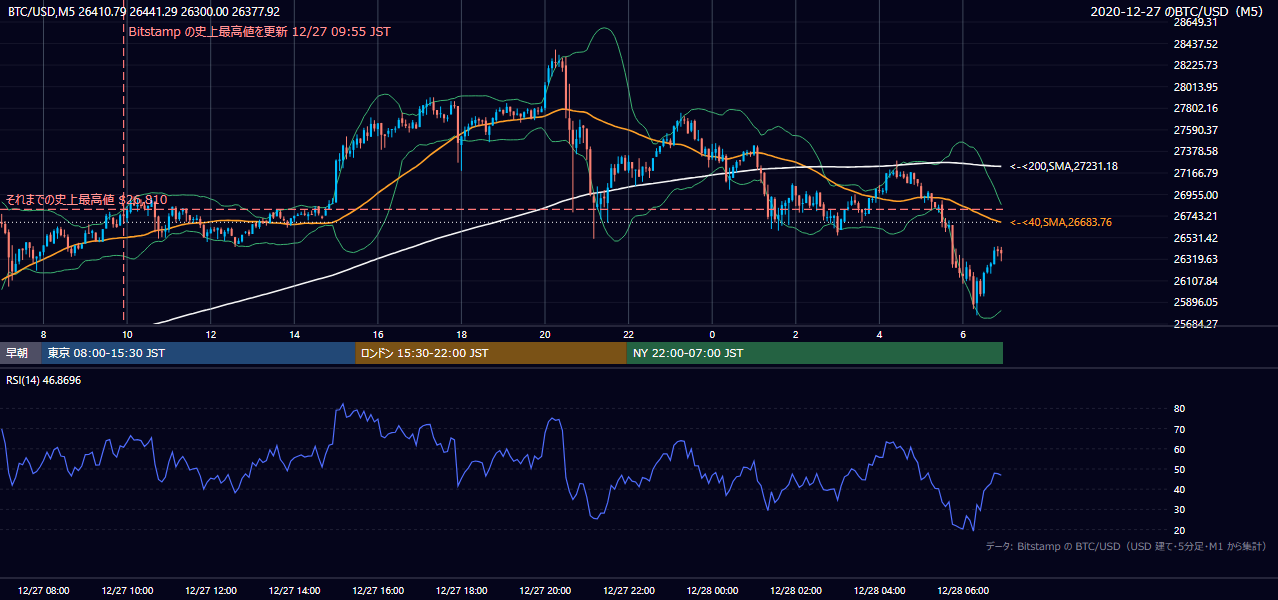Click hour tick 20 under price chart
Screen dimensions: 1278x600
tap(545, 334)
